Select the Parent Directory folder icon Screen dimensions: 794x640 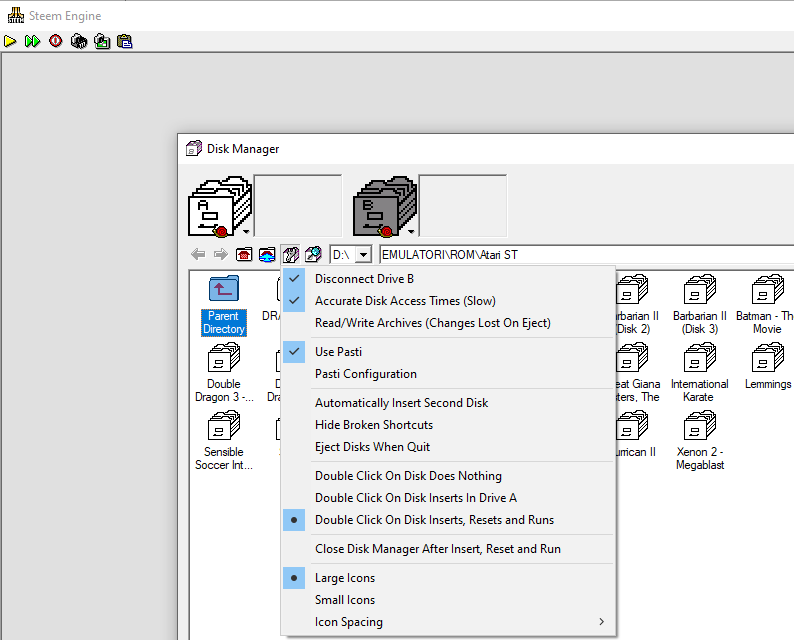224,289
